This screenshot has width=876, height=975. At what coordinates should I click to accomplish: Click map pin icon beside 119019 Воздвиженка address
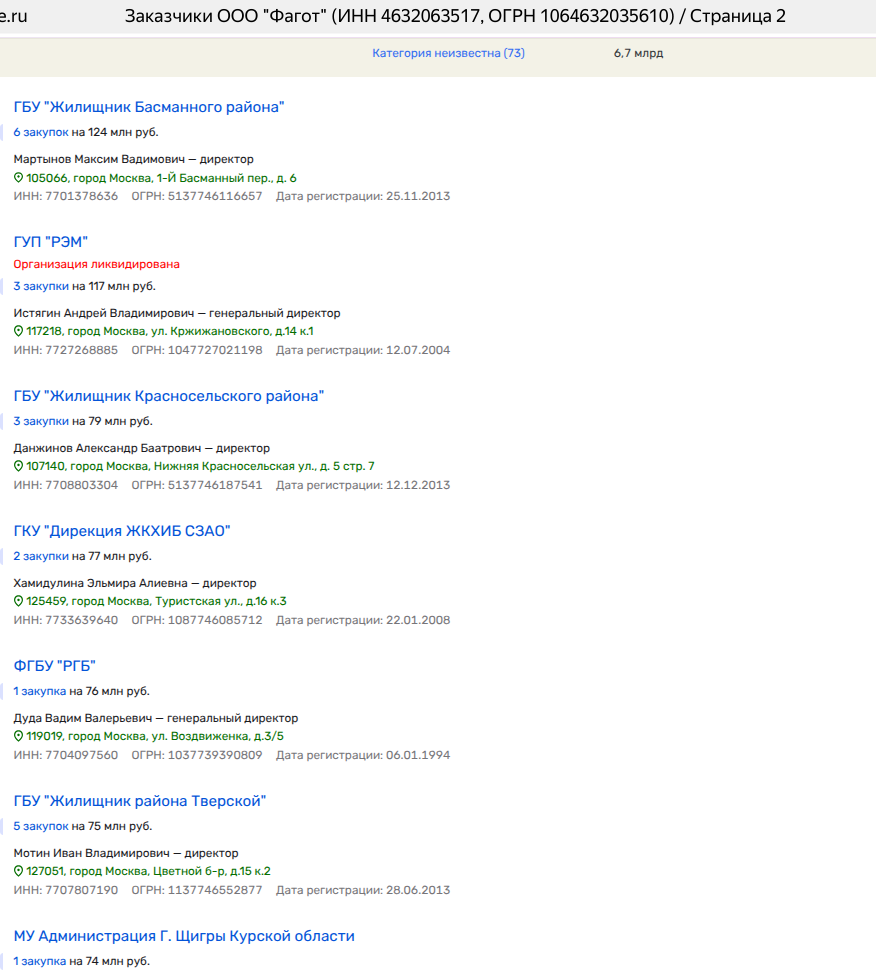[18, 736]
